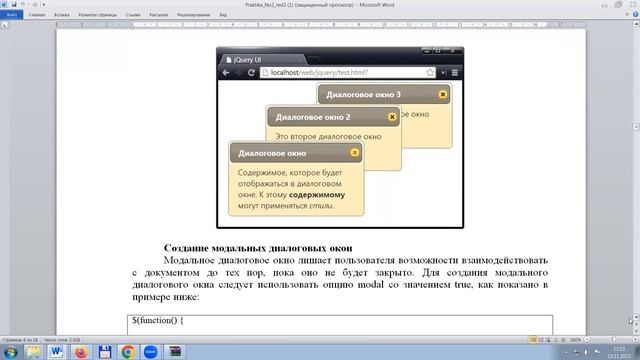The image size is (640, 360).
Task: Click the floppy disk app on the taskbar
Action: click(x=104, y=352)
